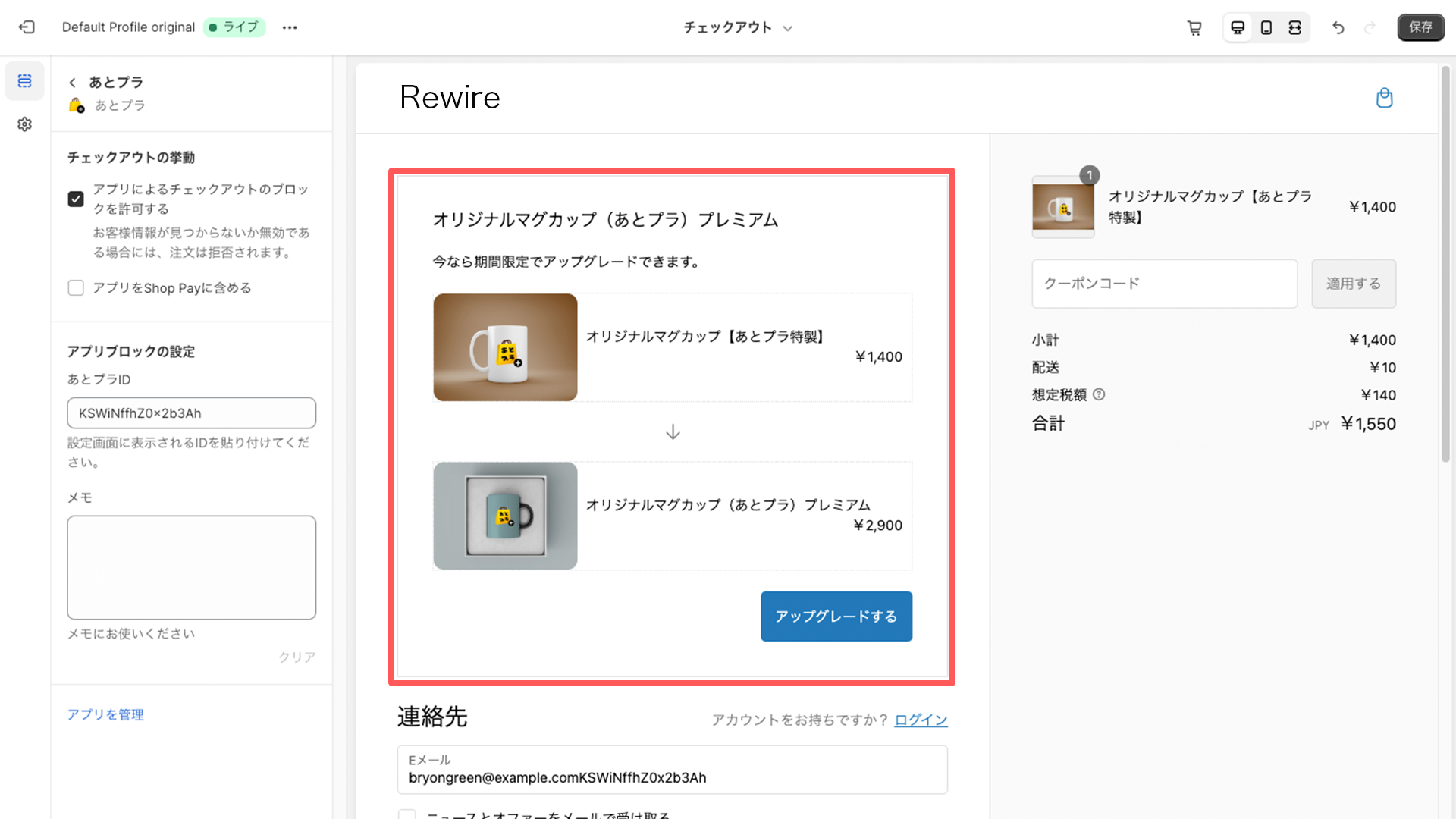Go back using the あとプラ back chevron

(72, 83)
